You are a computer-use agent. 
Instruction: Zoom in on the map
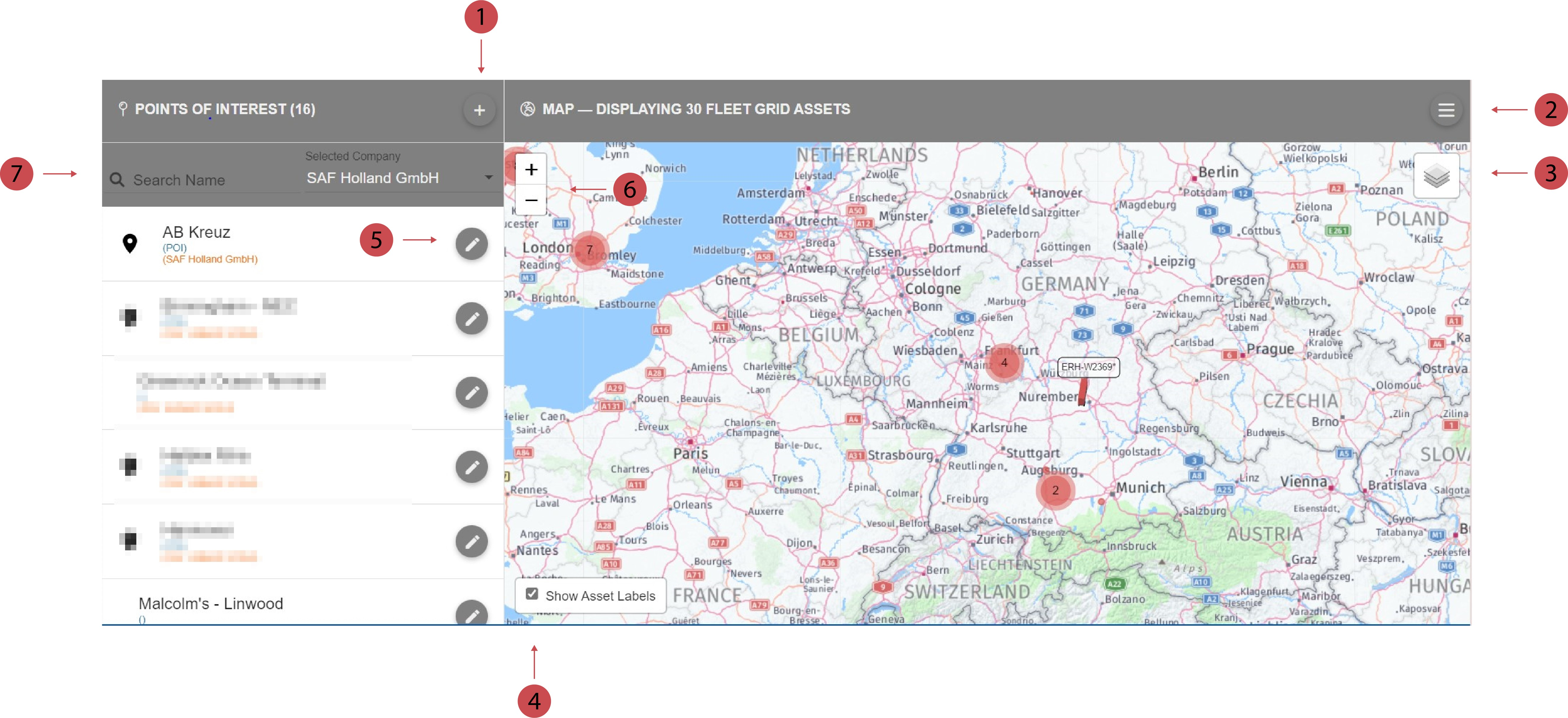[531, 170]
